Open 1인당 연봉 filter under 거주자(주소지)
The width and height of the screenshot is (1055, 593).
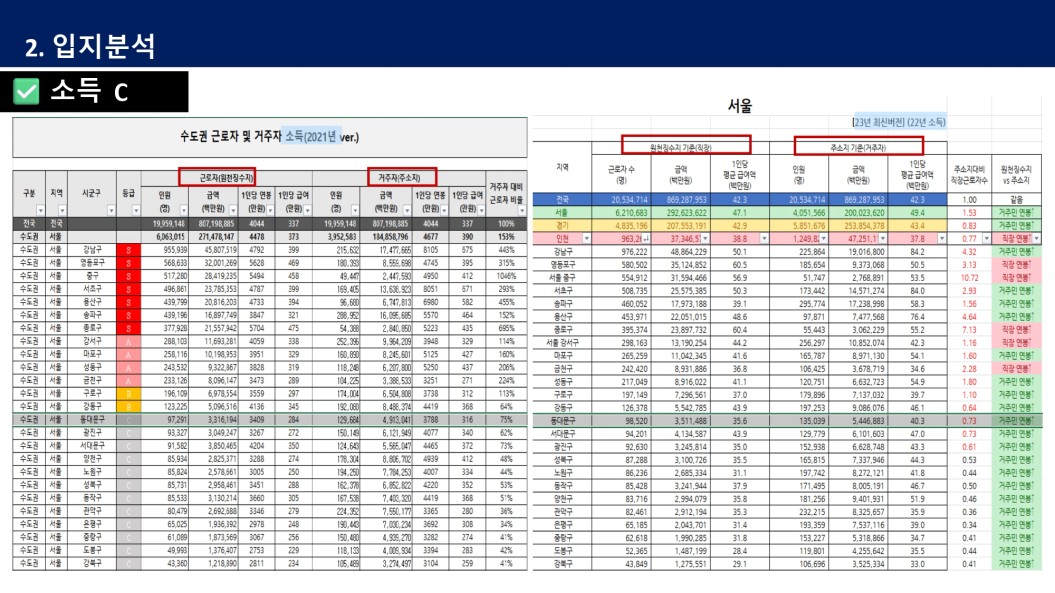coord(443,211)
